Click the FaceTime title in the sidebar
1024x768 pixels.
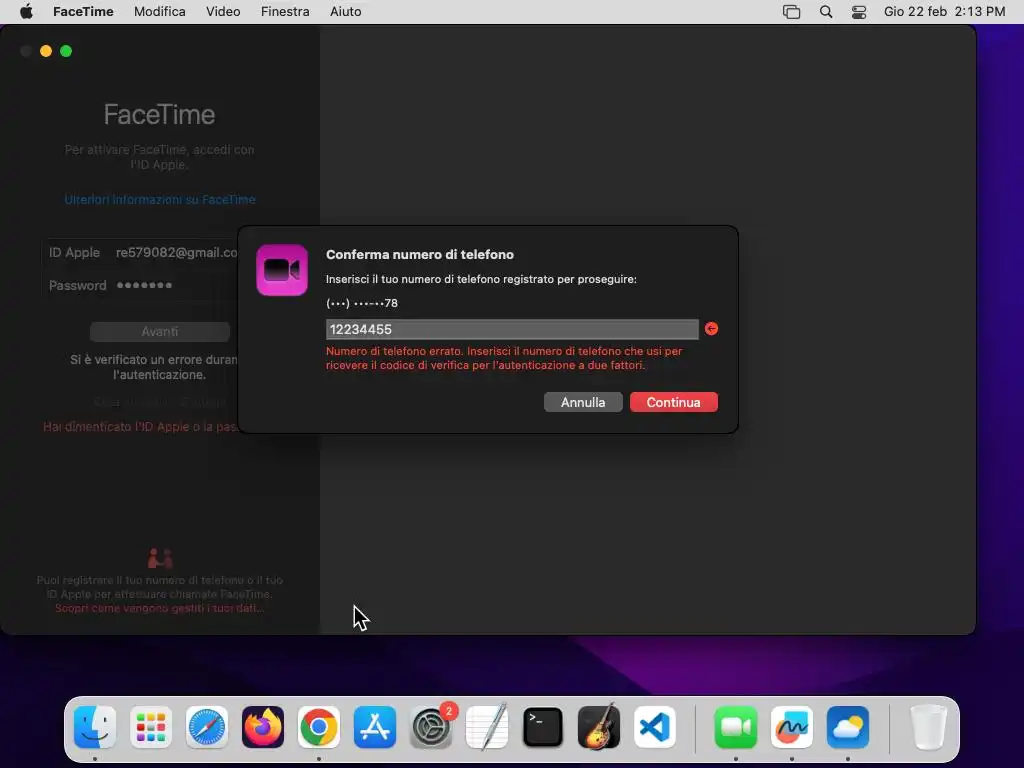[159, 115]
